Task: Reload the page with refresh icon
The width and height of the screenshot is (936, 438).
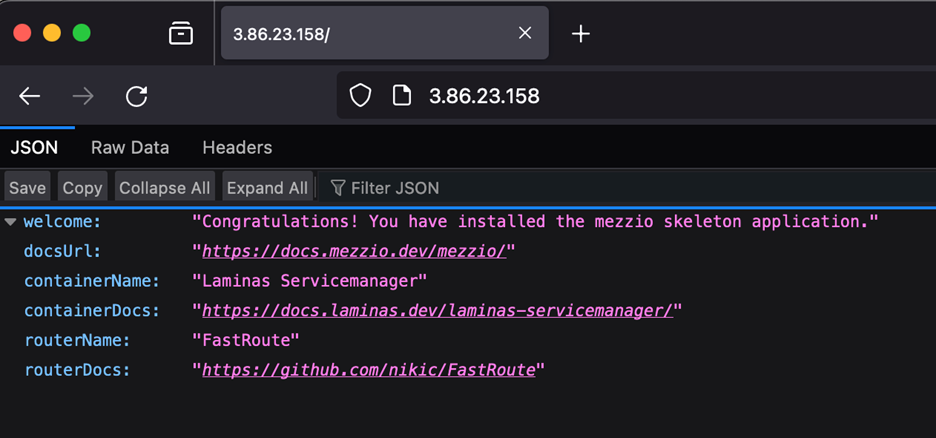Action: click(137, 96)
